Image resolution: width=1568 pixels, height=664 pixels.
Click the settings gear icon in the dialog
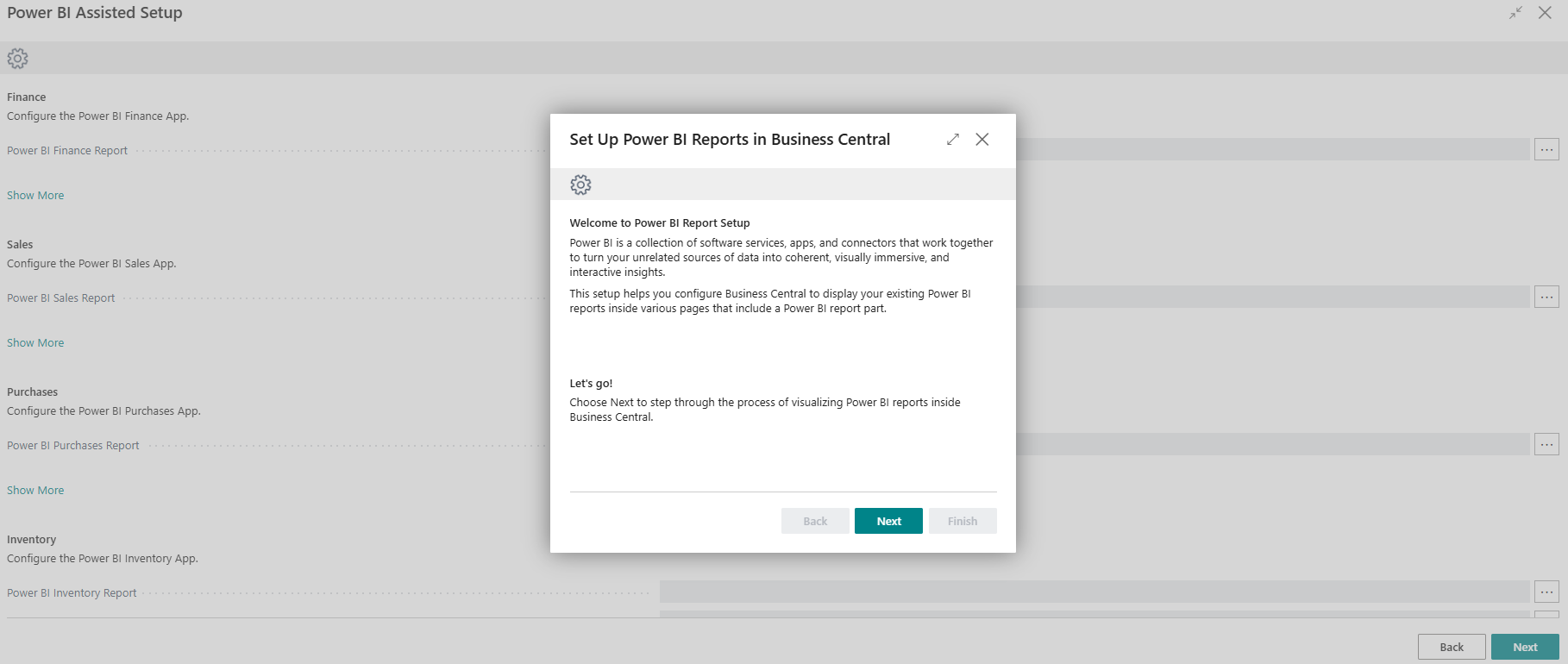(580, 185)
